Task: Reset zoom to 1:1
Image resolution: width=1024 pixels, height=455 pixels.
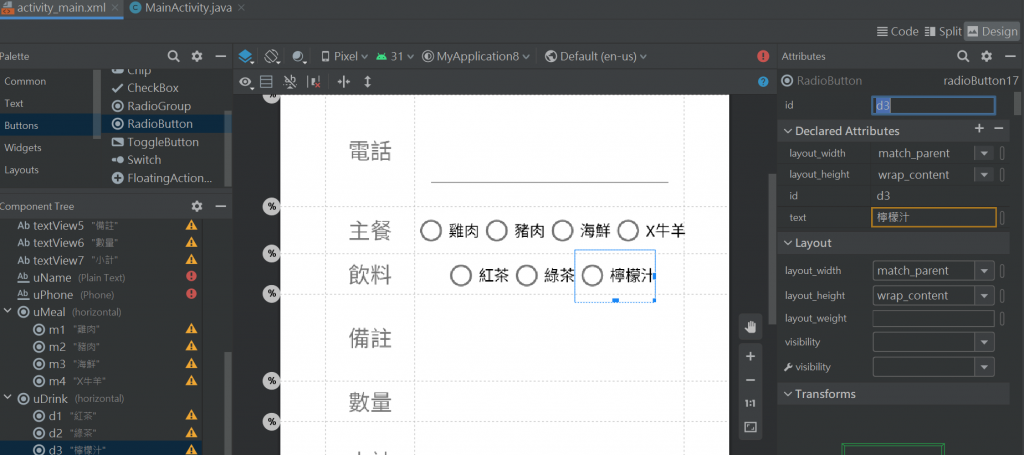Action: pos(750,403)
